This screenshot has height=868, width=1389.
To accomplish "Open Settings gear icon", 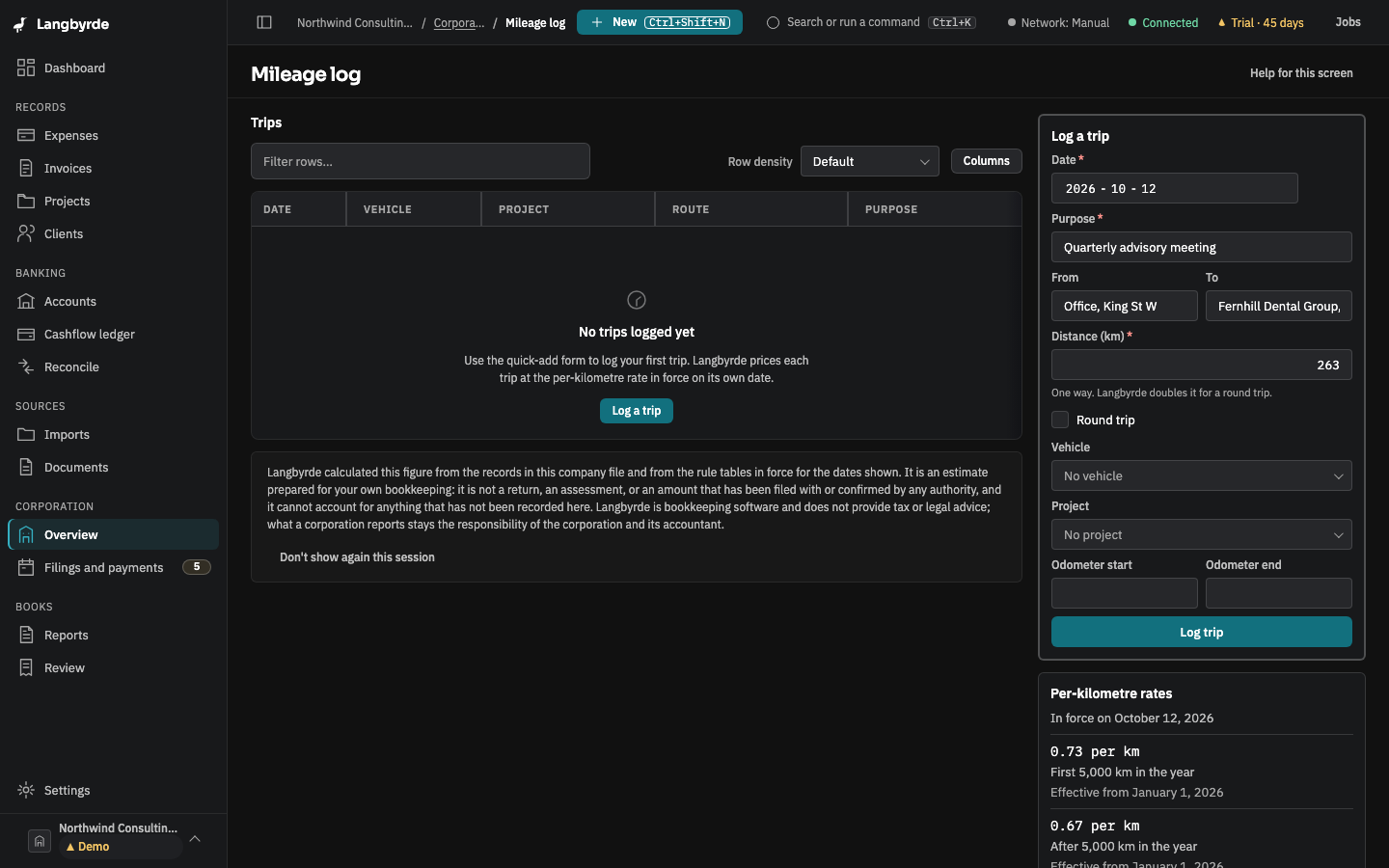I will point(26,790).
